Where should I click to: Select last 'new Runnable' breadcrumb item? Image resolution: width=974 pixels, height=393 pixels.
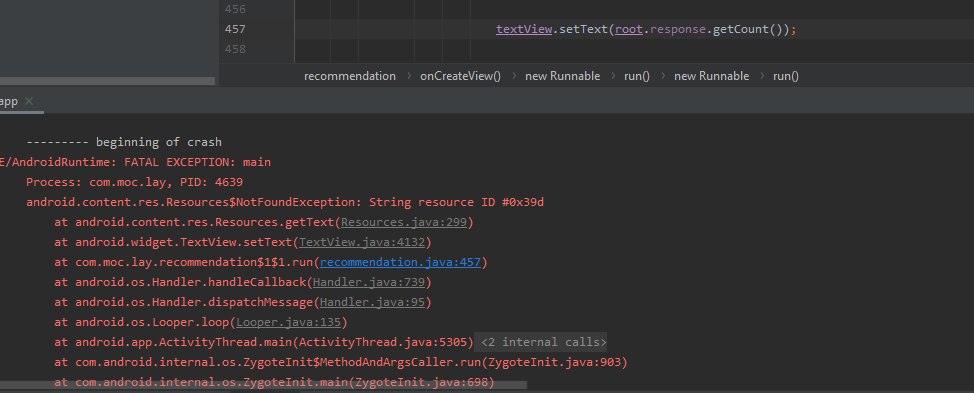(x=711, y=76)
